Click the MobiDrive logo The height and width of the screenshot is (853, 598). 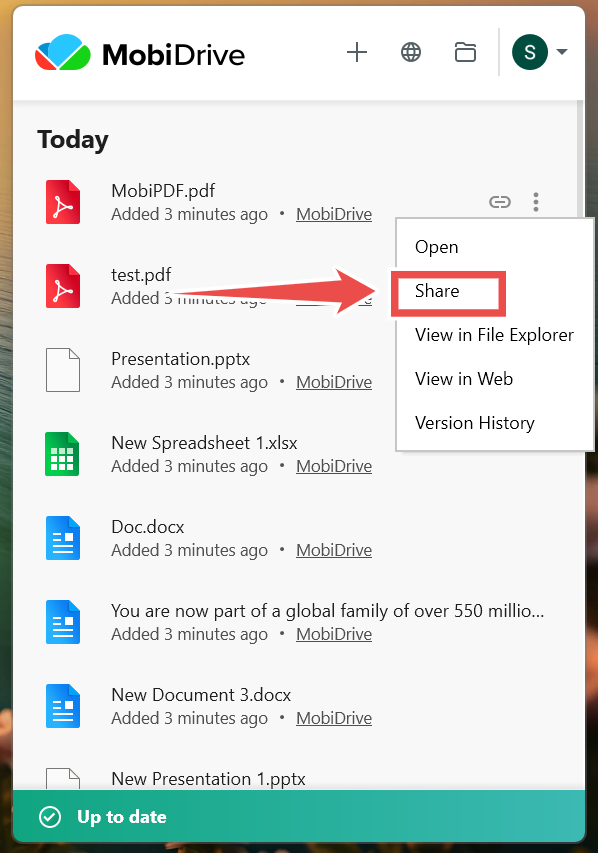click(x=140, y=53)
